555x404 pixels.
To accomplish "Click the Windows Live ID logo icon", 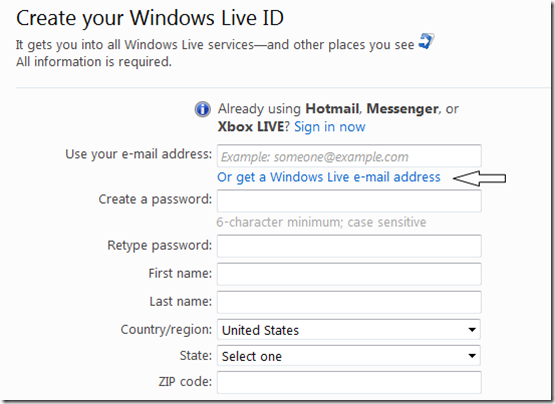I will 427,41.
